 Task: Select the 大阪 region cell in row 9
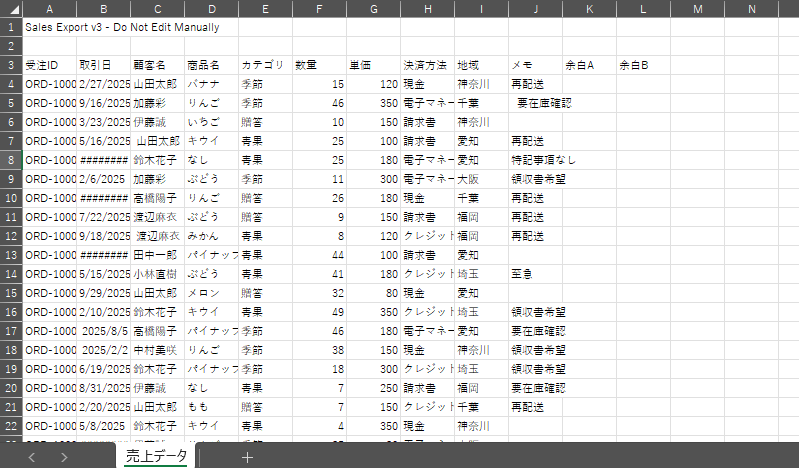coord(481,179)
